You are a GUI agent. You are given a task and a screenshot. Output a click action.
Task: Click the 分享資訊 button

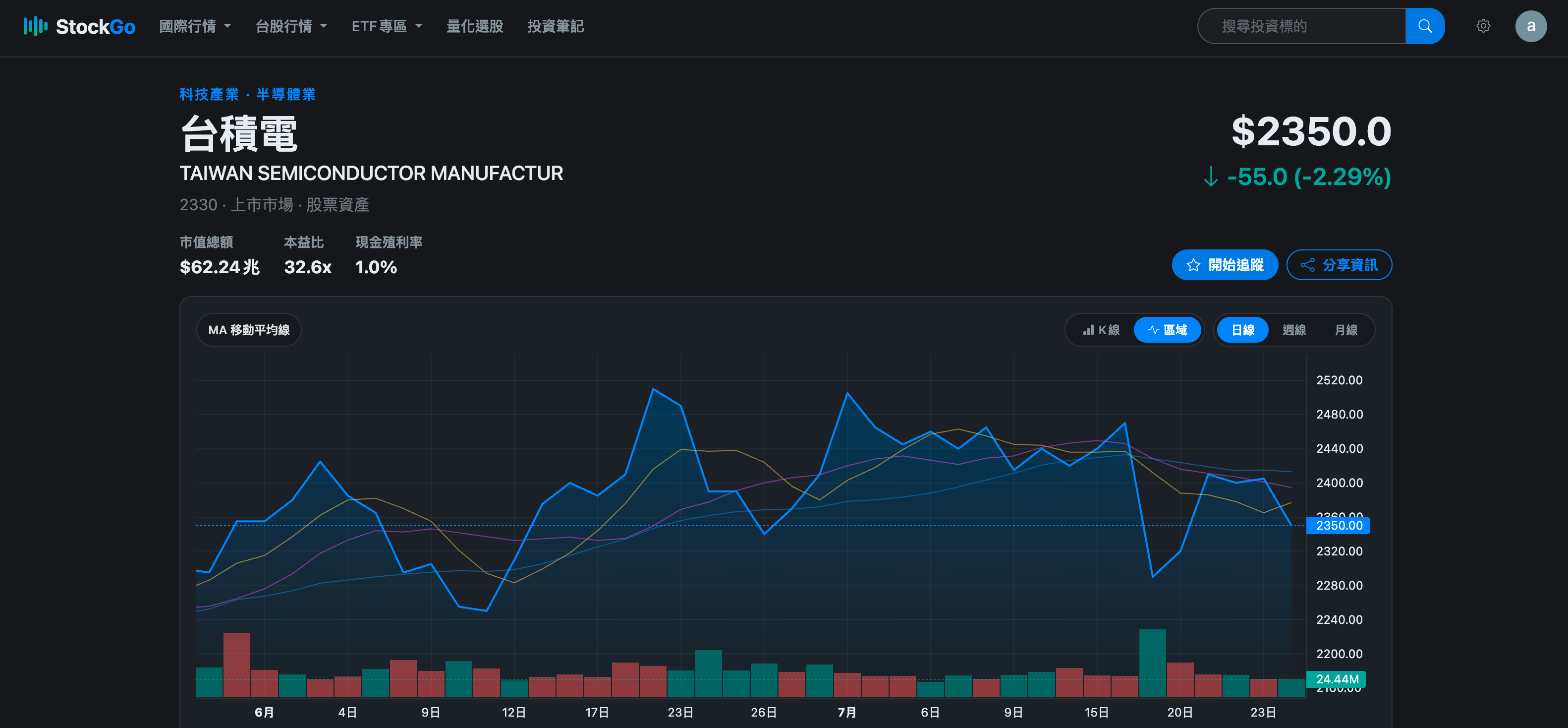(x=1339, y=265)
